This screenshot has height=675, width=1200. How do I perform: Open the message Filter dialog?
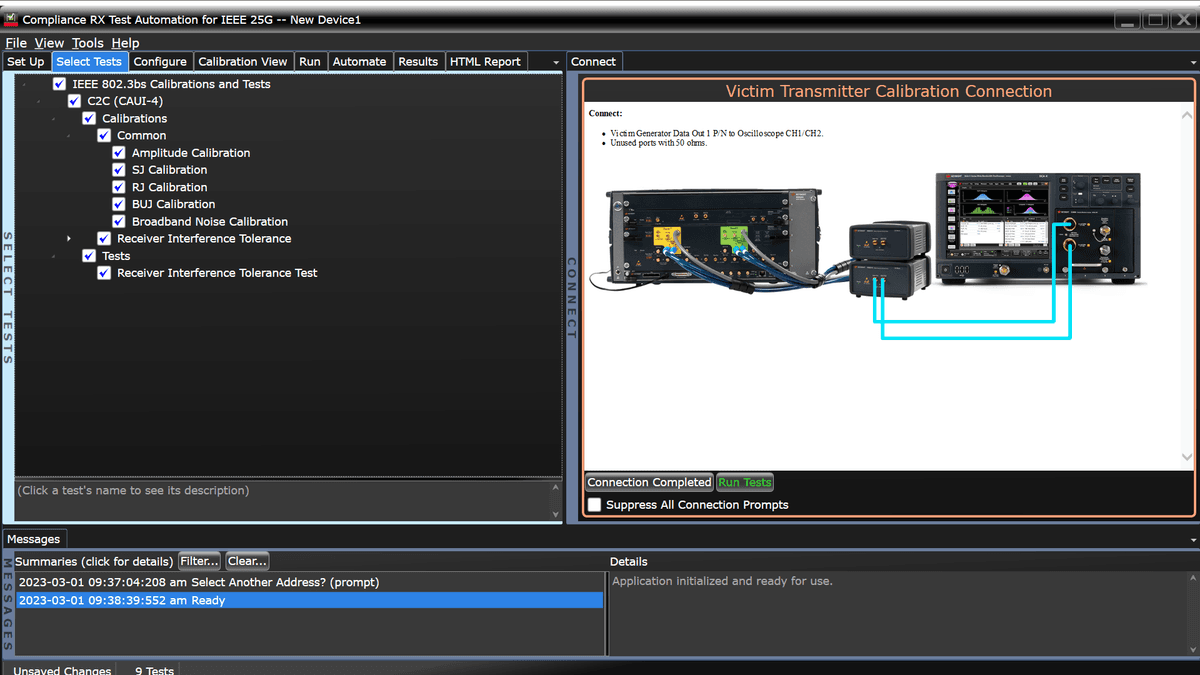coord(198,561)
